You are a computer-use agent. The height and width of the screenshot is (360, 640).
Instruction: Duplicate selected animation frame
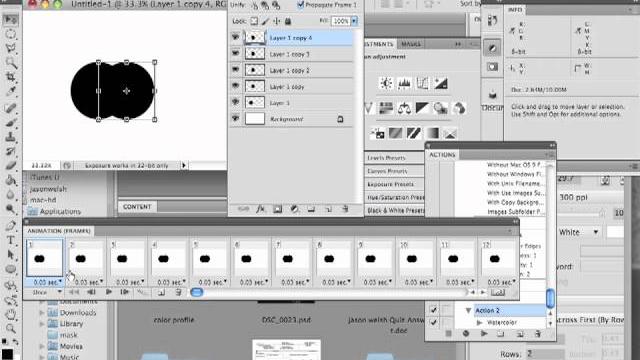161,292
